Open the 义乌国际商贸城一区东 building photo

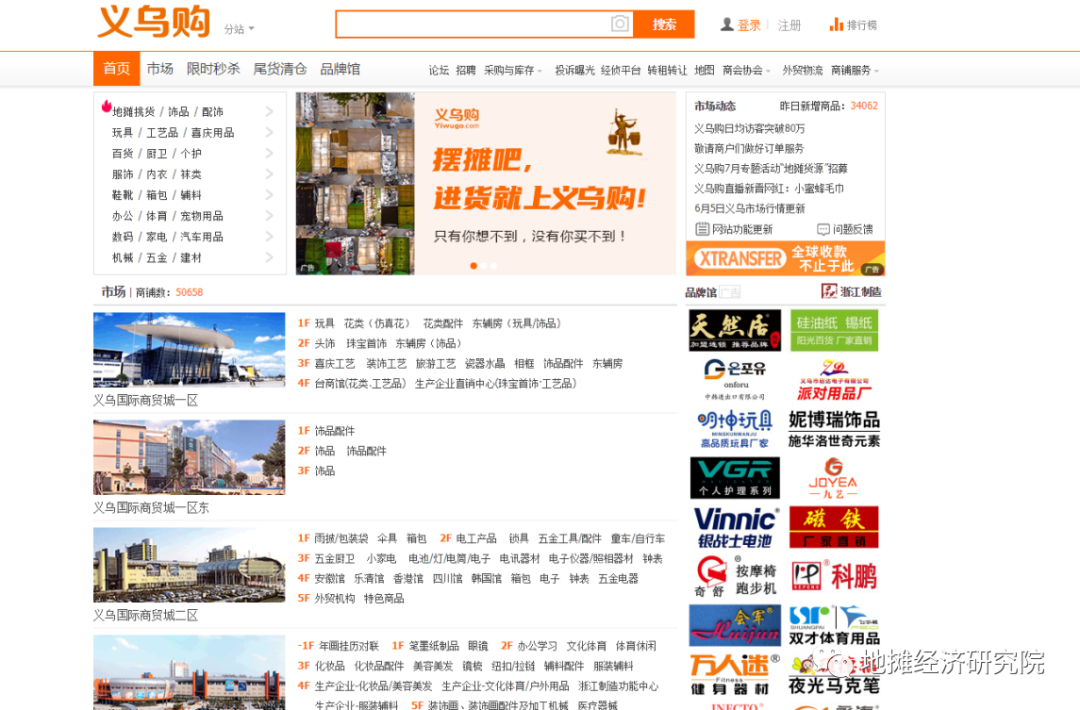tap(189, 457)
